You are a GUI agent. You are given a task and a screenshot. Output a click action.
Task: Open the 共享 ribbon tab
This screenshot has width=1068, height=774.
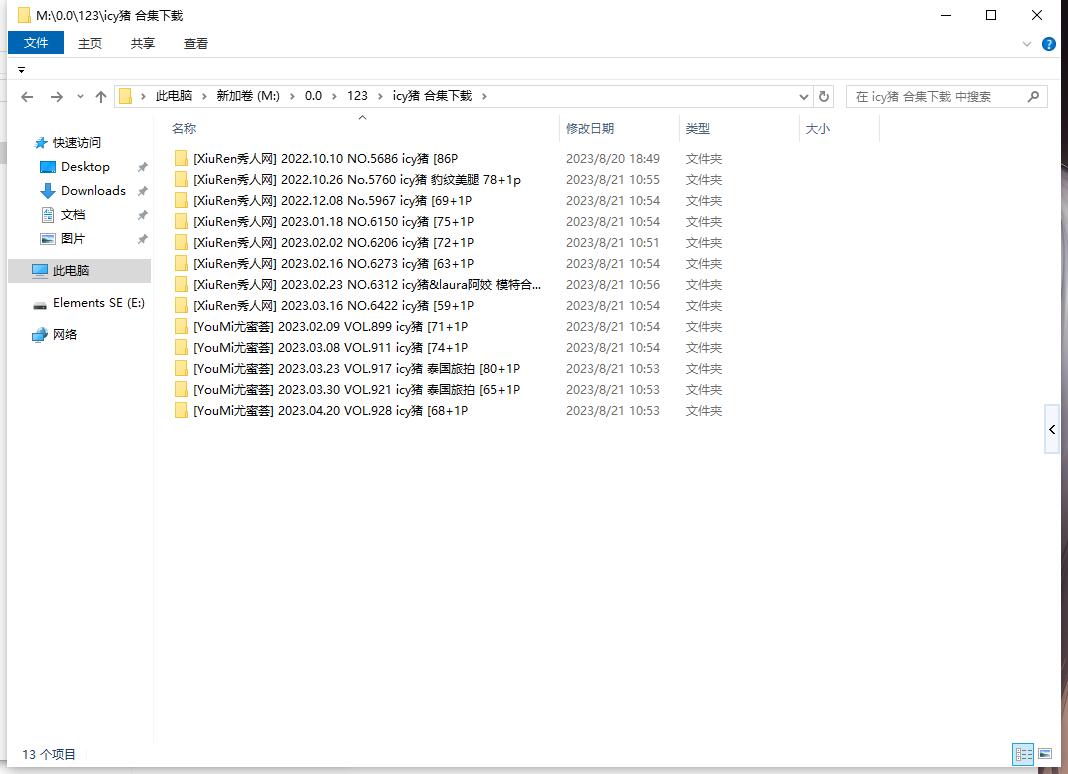(x=143, y=43)
